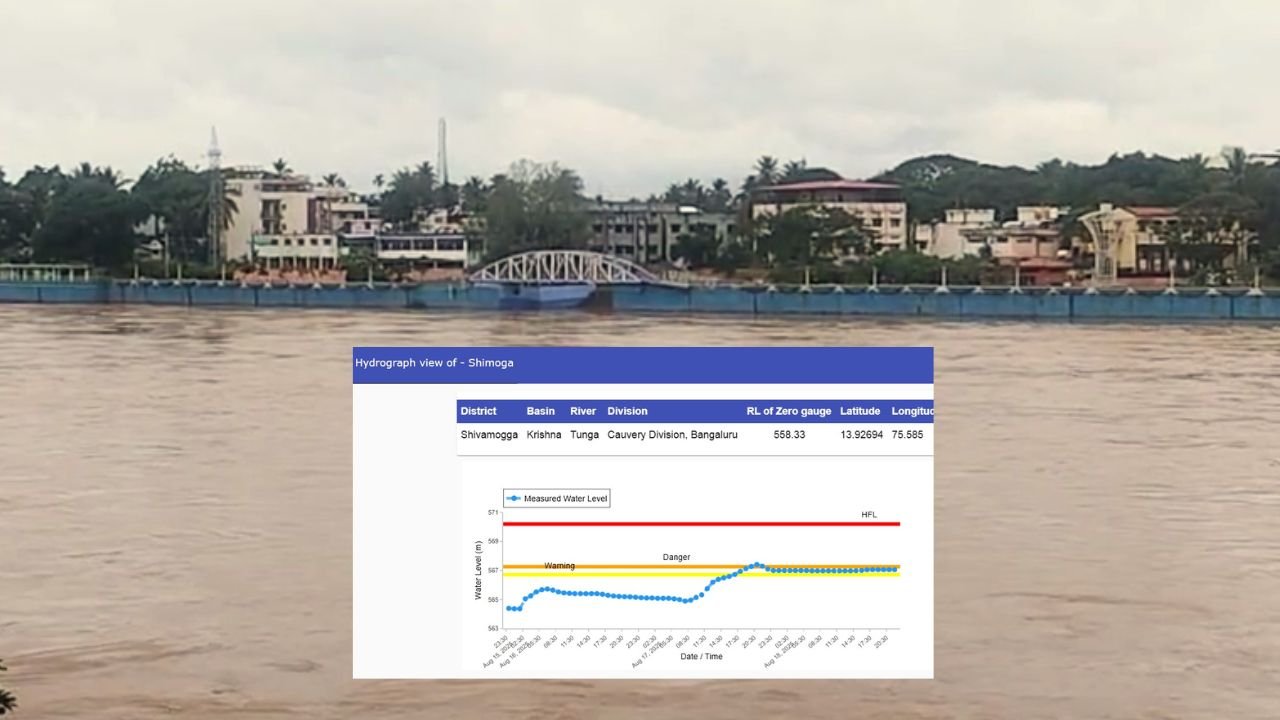Select the Krishna basin cell
The height and width of the screenshot is (720, 1280).
(544, 435)
